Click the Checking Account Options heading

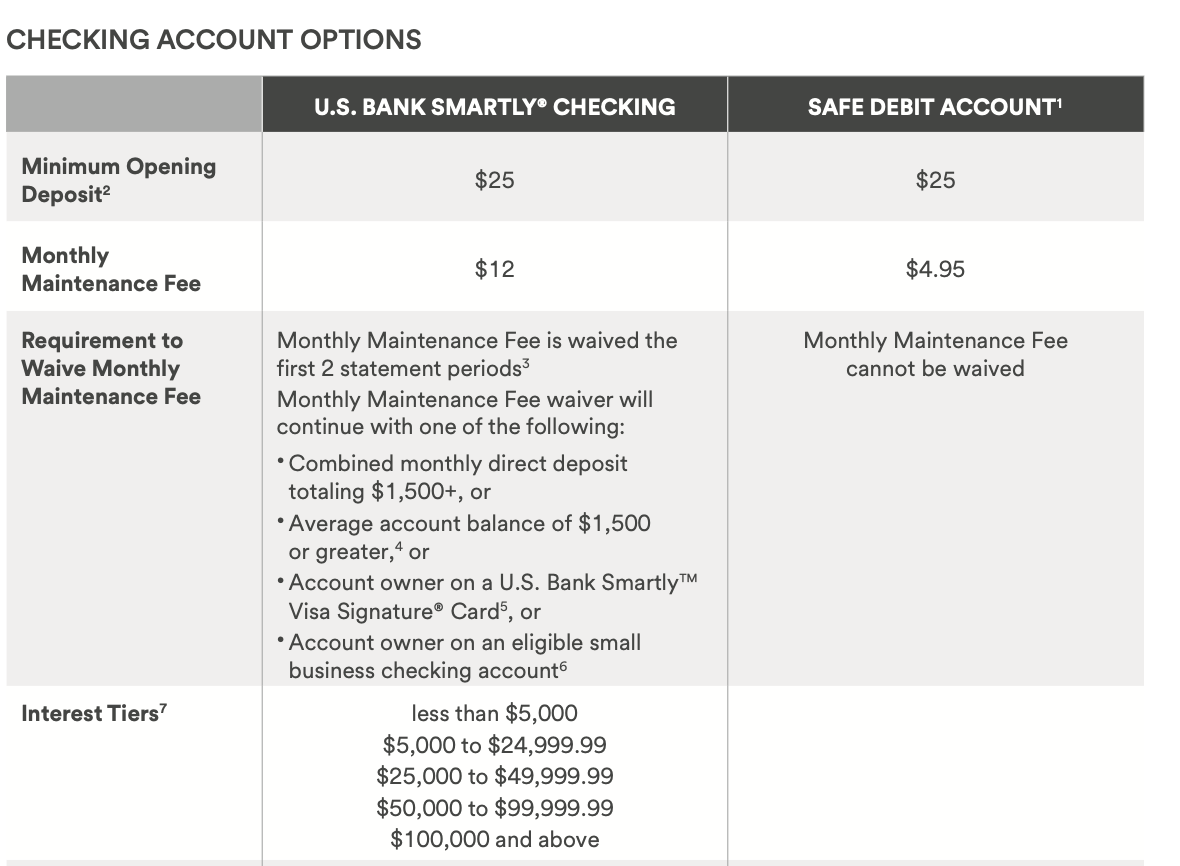pyautogui.click(x=213, y=40)
